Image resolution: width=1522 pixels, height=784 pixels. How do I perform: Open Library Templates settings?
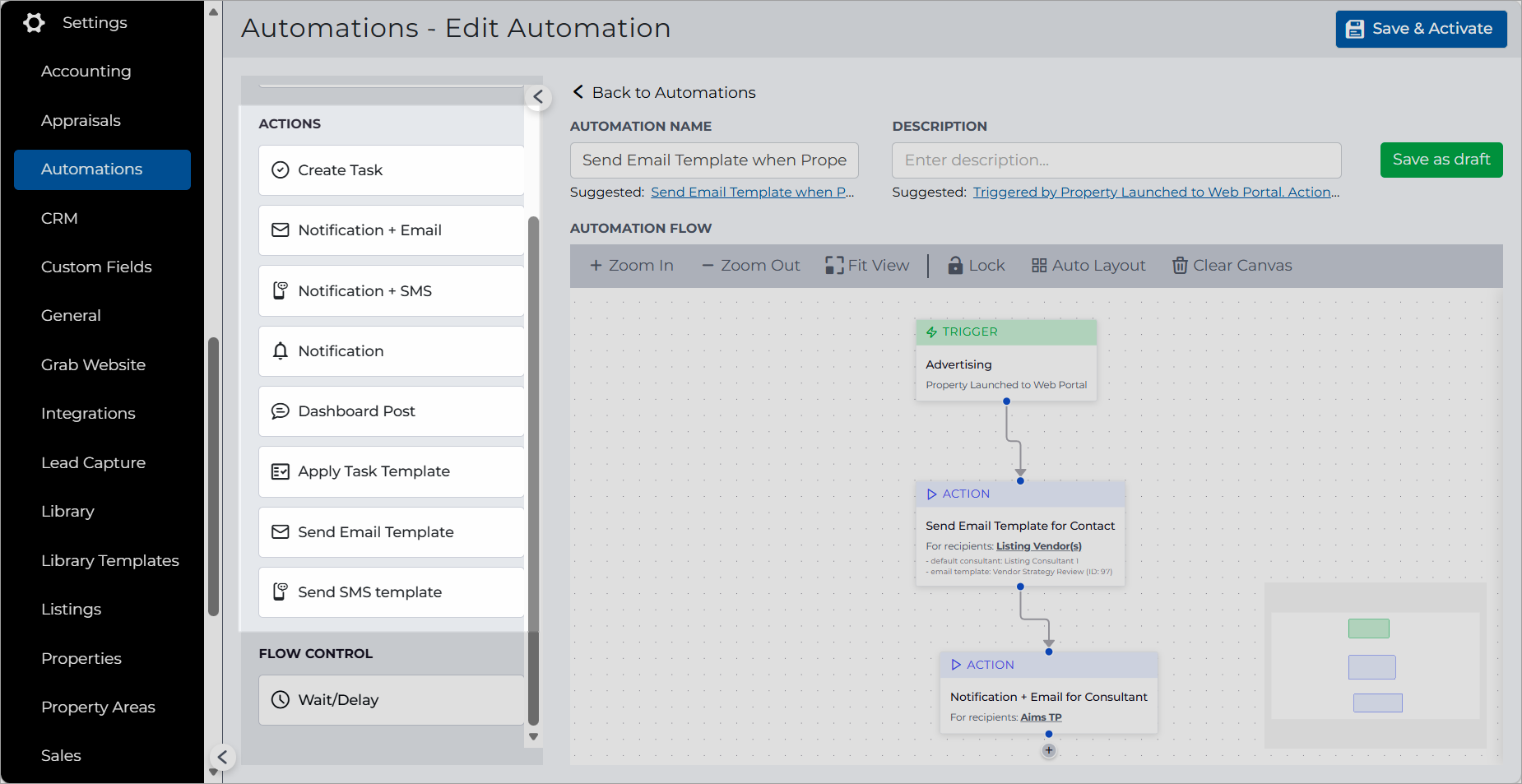click(x=109, y=561)
